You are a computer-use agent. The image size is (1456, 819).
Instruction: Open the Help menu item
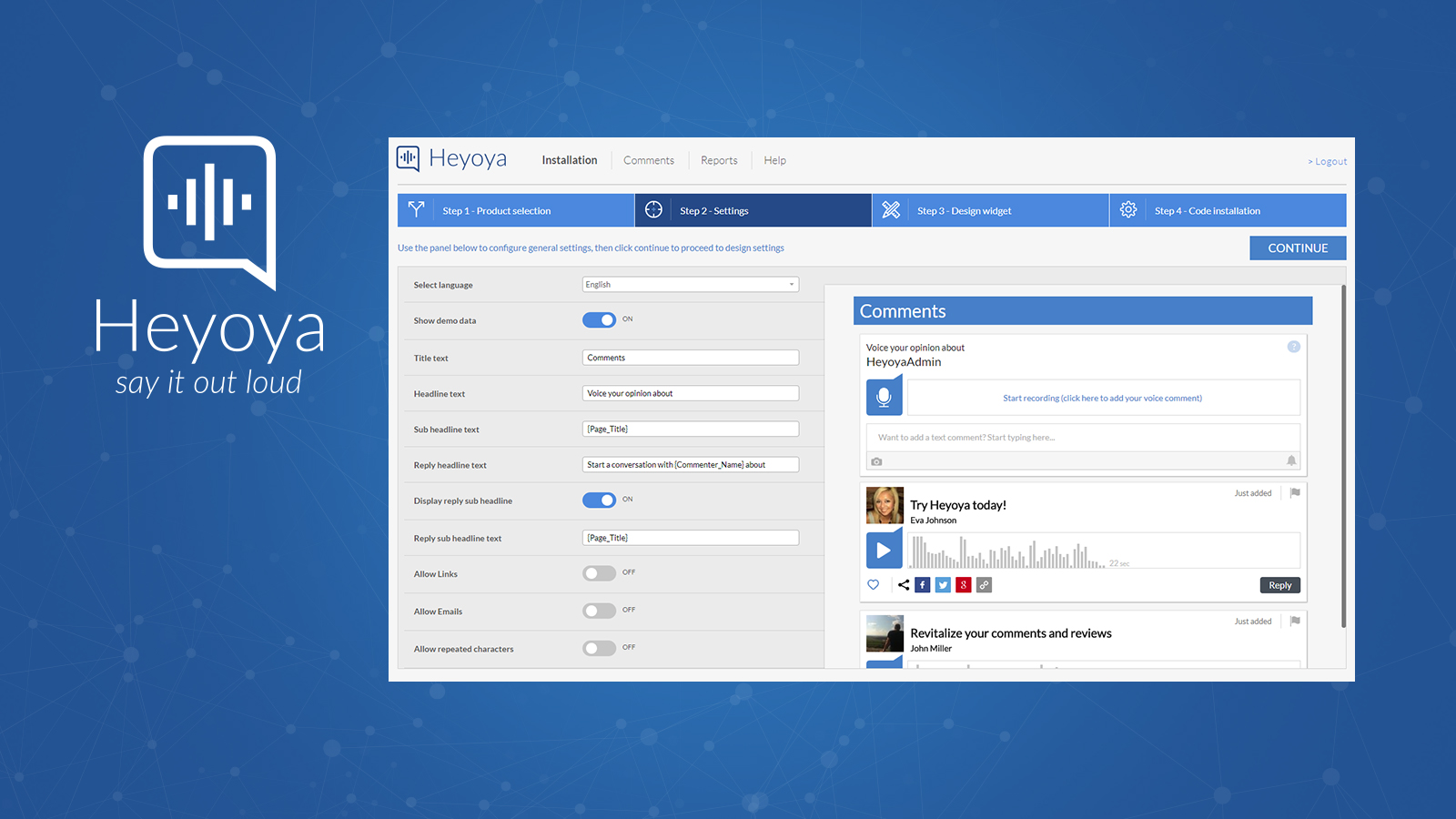775,160
